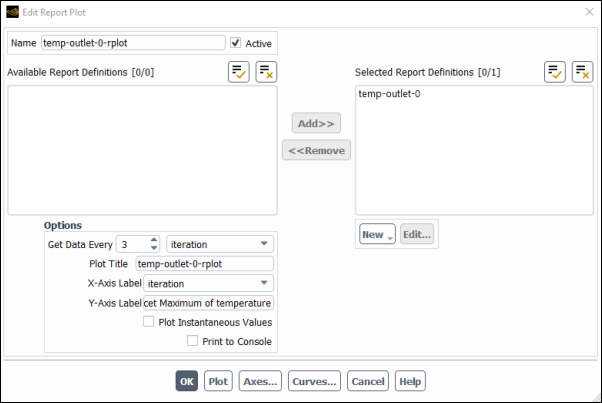Click the Fluent app icon in title bar

[x=13, y=12]
